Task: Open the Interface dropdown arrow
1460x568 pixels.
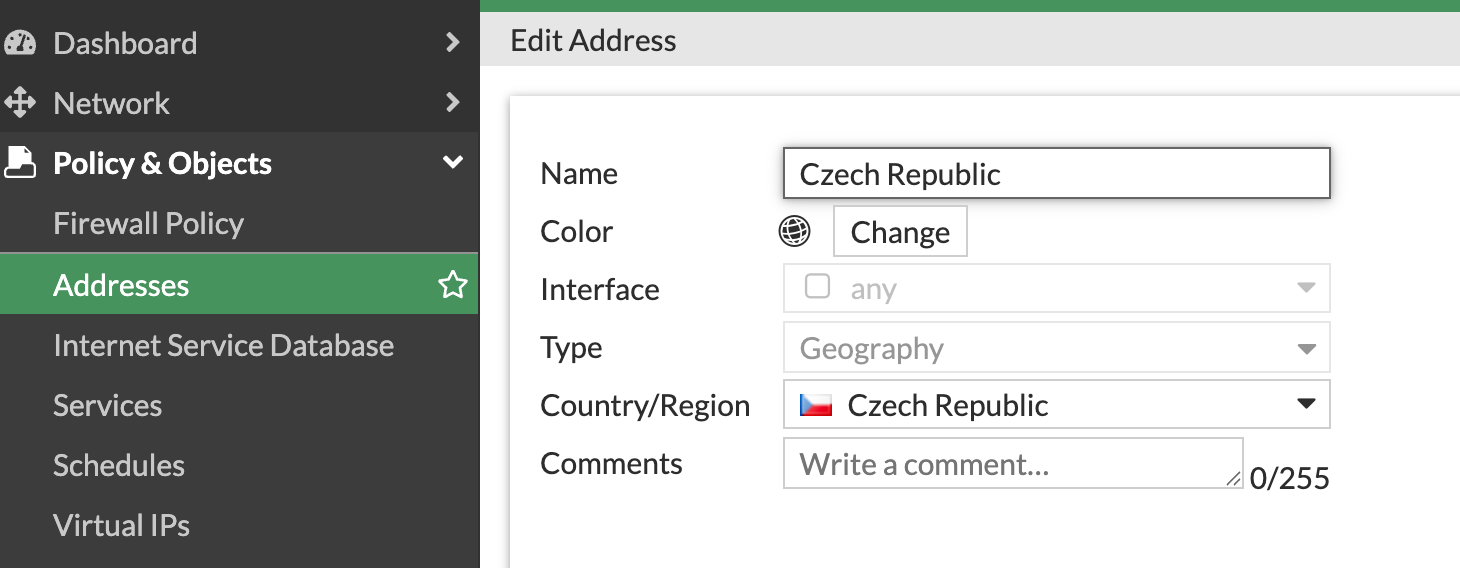Action: coord(1305,289)
